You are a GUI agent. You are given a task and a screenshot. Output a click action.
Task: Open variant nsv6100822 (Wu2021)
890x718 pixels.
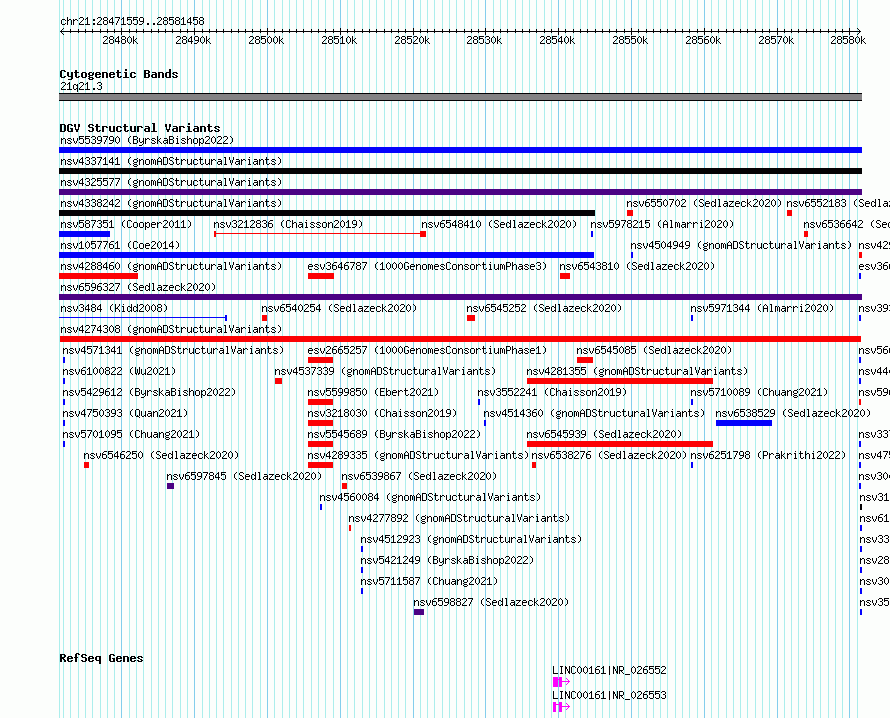click(119, 371)
